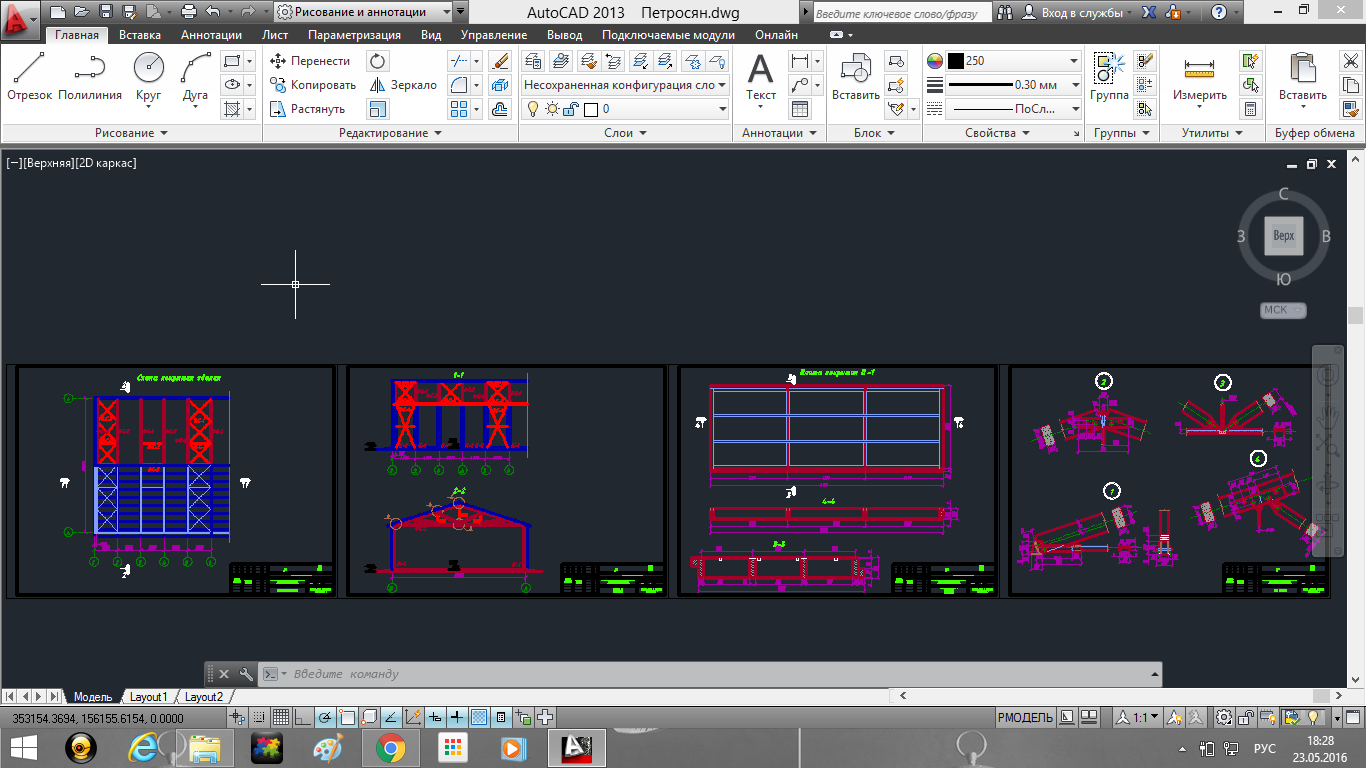
Task: Expand the Слои panel
Action: pyautogui.click(x=626, y=133)
